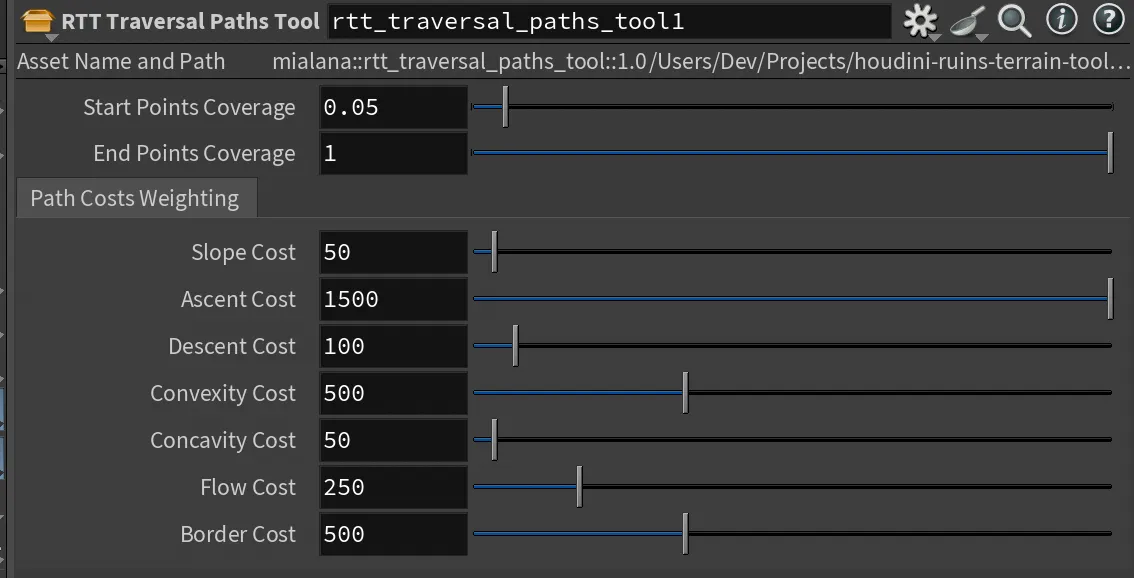Click the Flow Cost parameter label
1134x578 pixels.
click(248, 487)
